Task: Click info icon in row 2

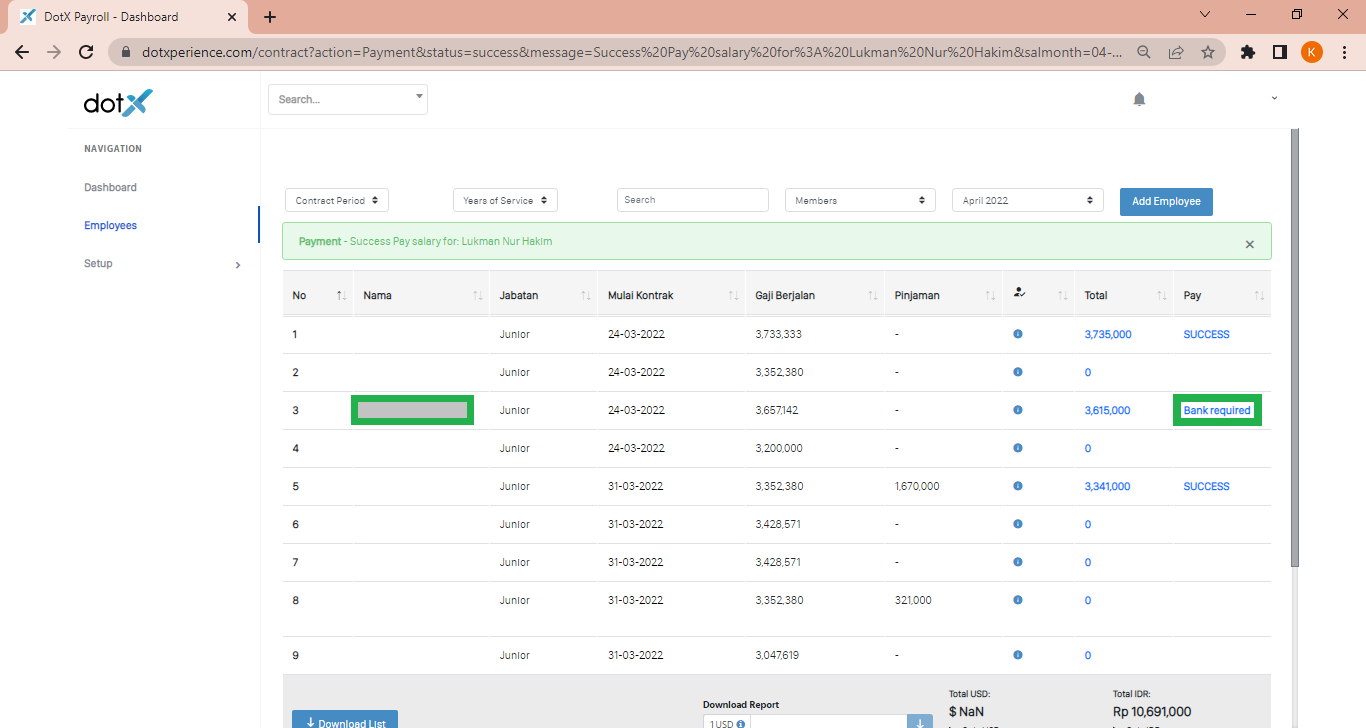Action: point(1018,372)
